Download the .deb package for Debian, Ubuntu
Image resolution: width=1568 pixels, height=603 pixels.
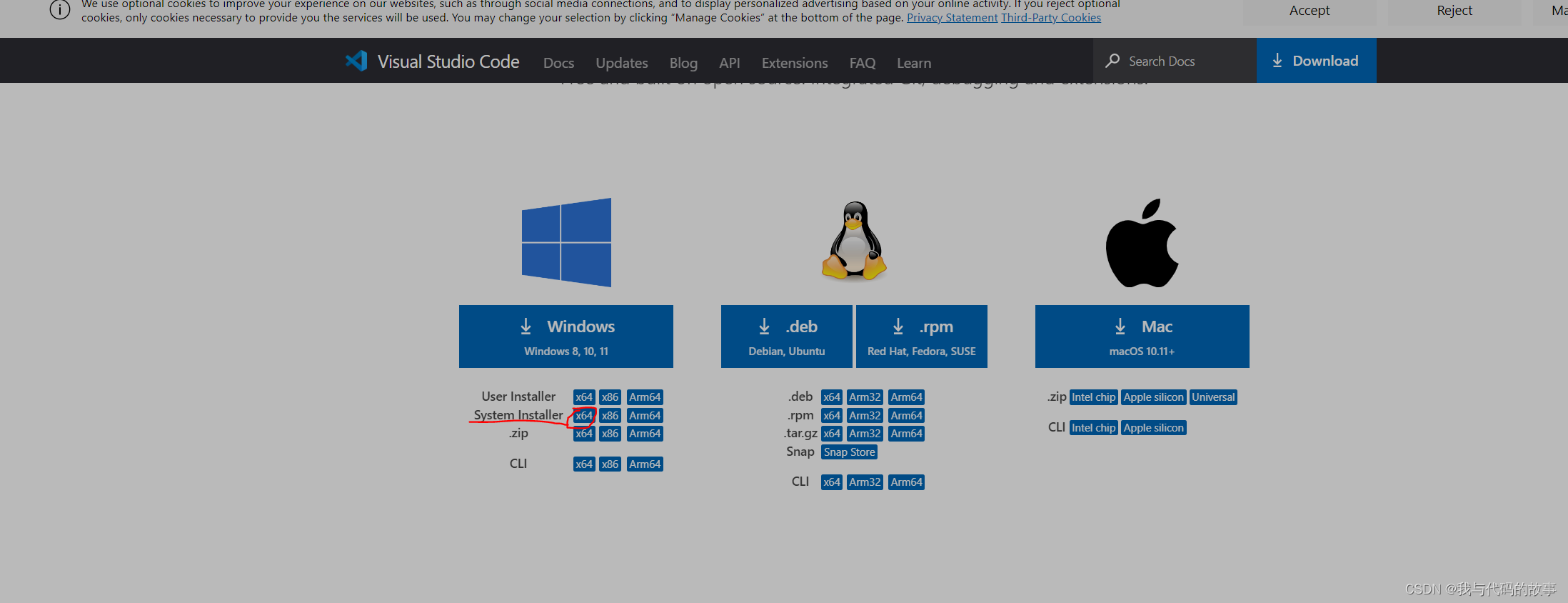point(787,337)
